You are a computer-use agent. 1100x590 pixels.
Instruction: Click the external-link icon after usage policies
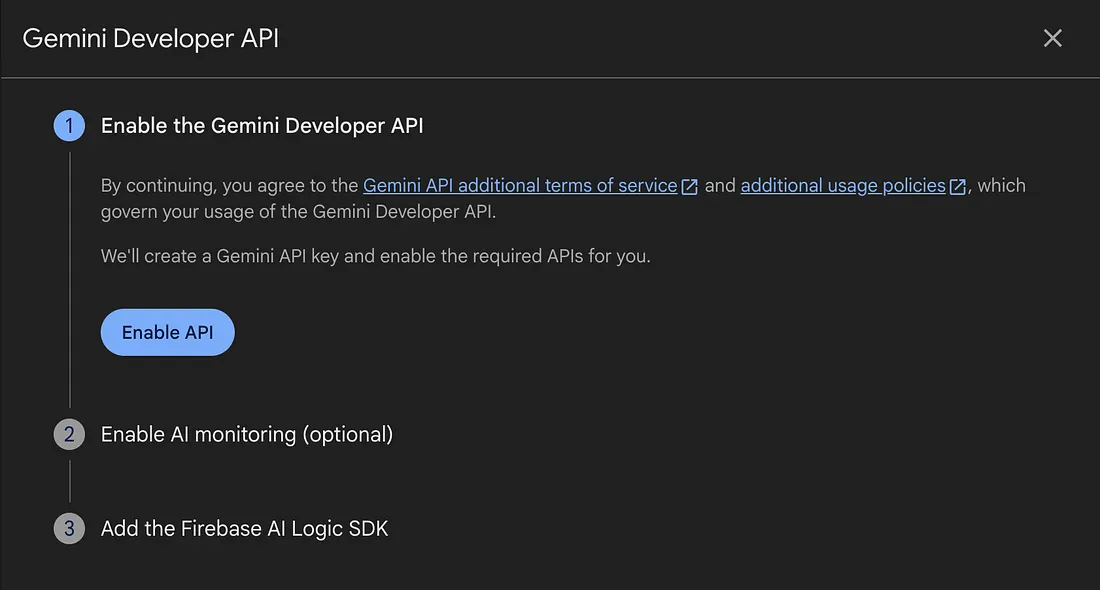pos(958,187)
